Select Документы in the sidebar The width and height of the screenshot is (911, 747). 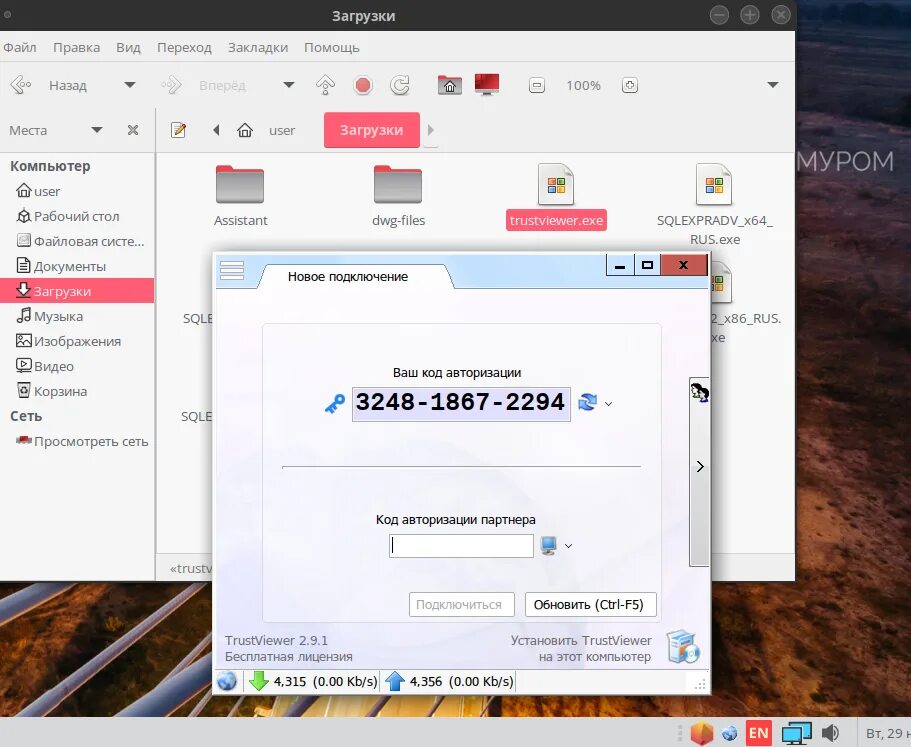[77, 266]
